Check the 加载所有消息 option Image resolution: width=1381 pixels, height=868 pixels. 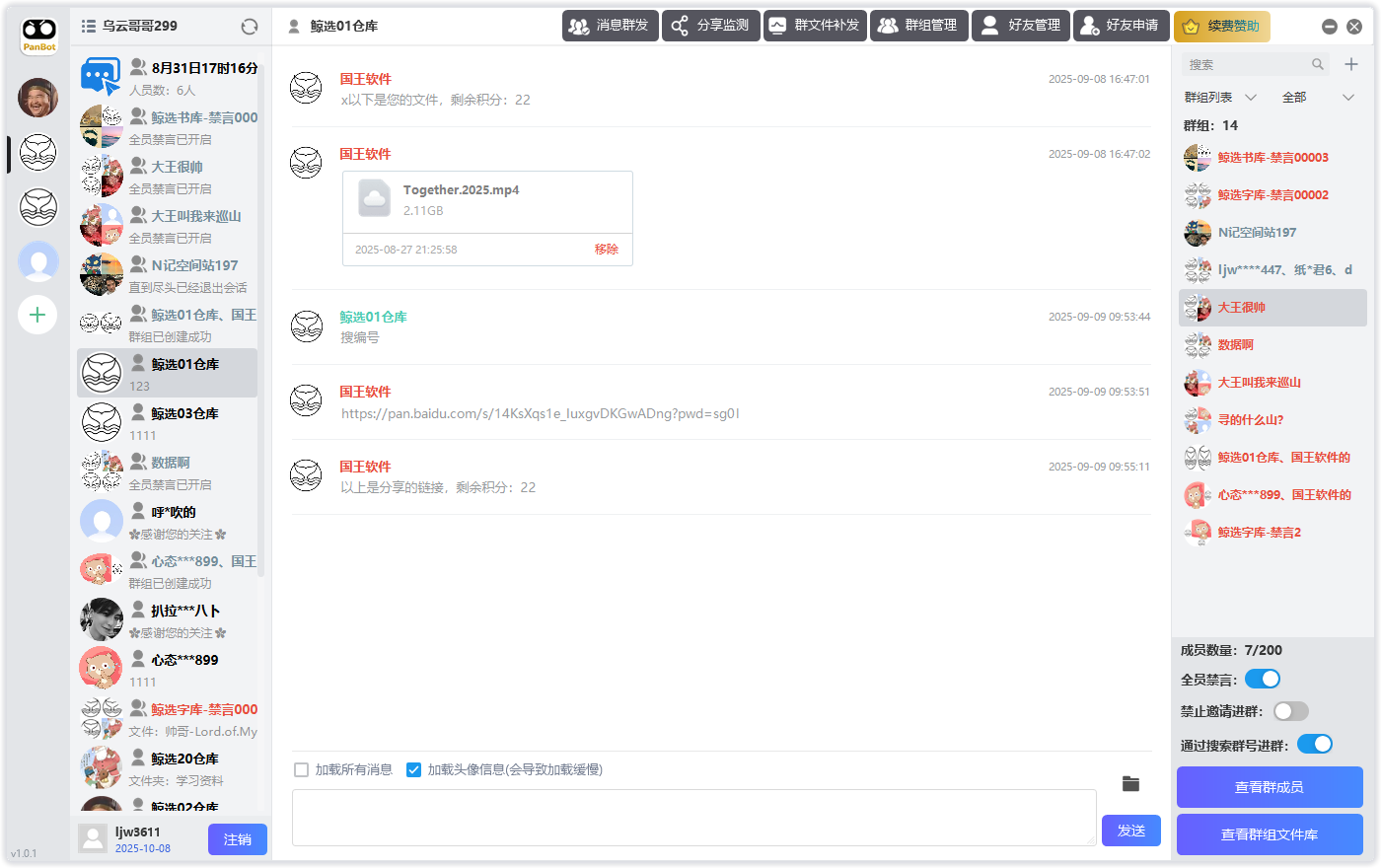[x=301, y=770]
